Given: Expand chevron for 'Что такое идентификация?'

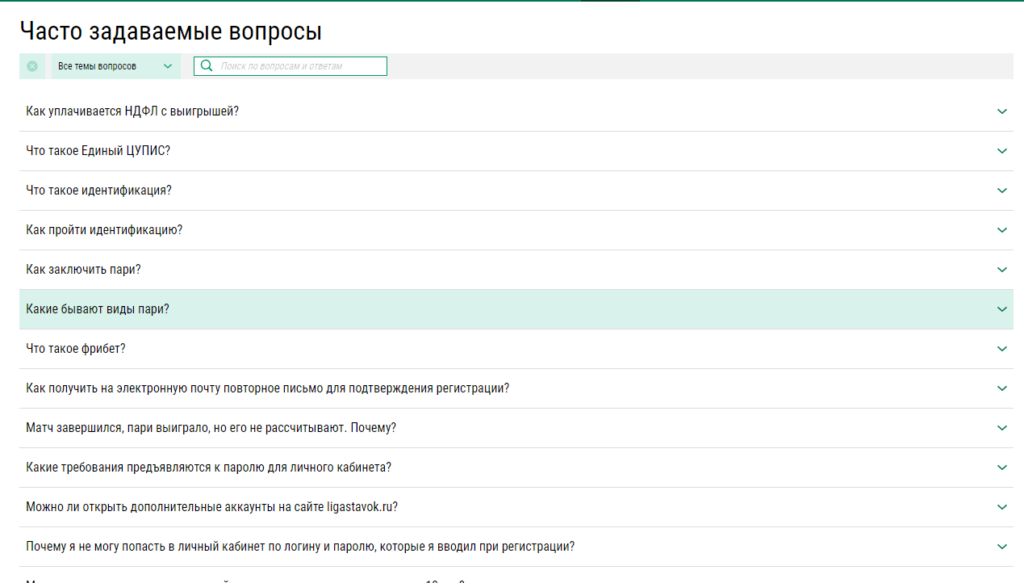Looking at the screenshot, I should point(1002,191).
